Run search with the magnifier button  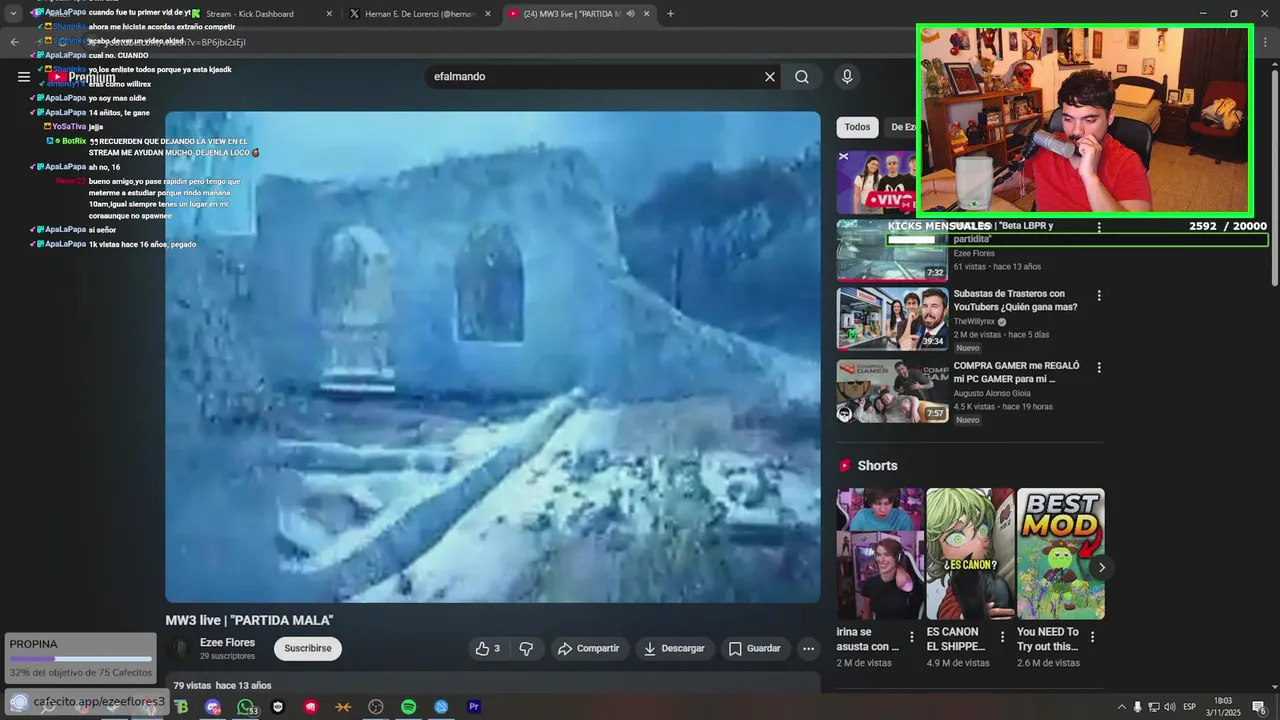802,77
